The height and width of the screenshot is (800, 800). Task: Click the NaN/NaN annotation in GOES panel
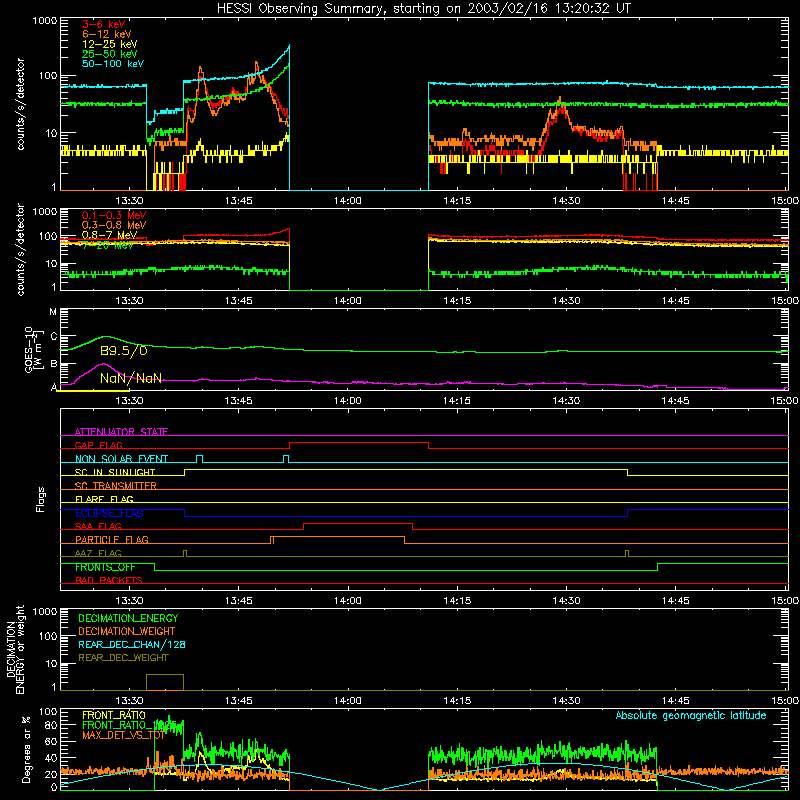131,378
